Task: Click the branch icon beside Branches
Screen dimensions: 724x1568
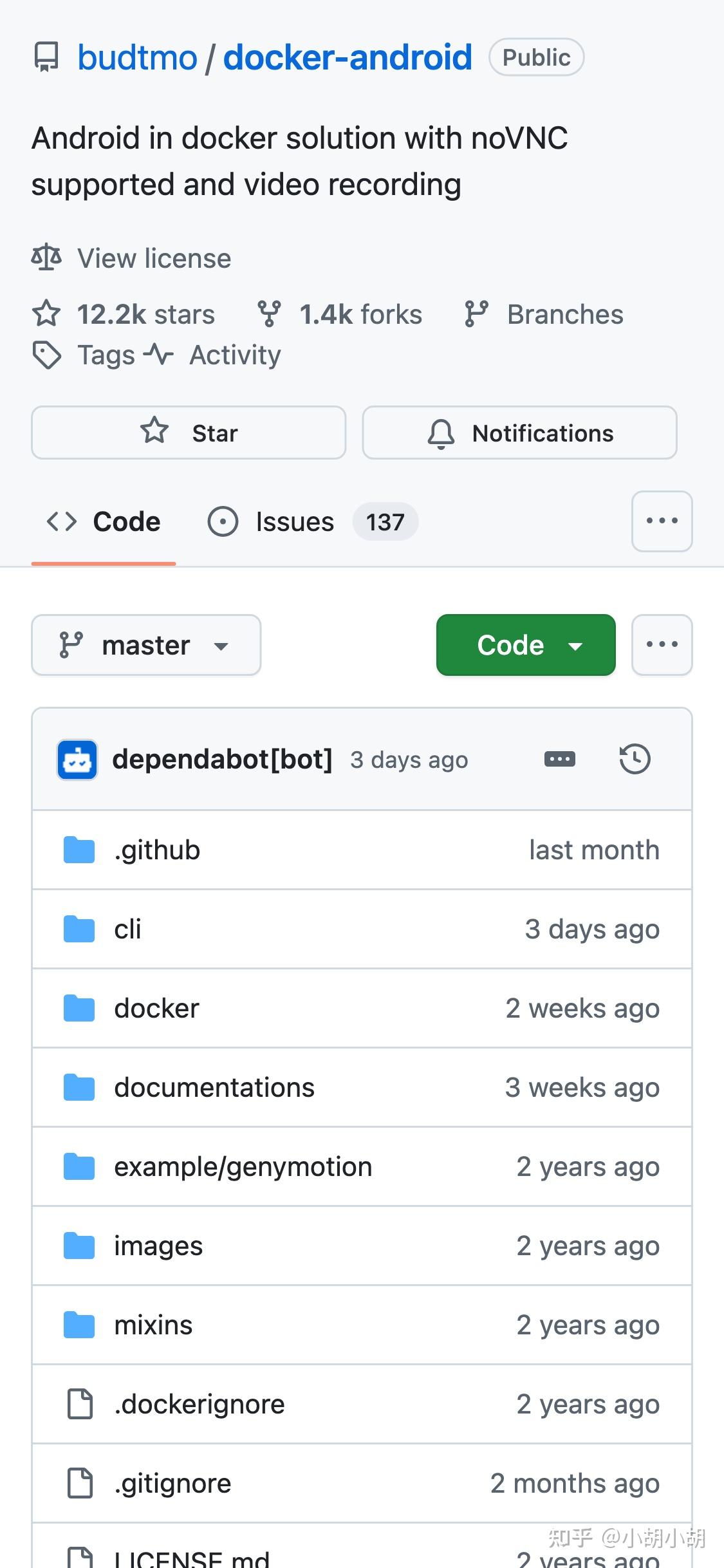Action: pyautogui.click(x=476, y=314)
